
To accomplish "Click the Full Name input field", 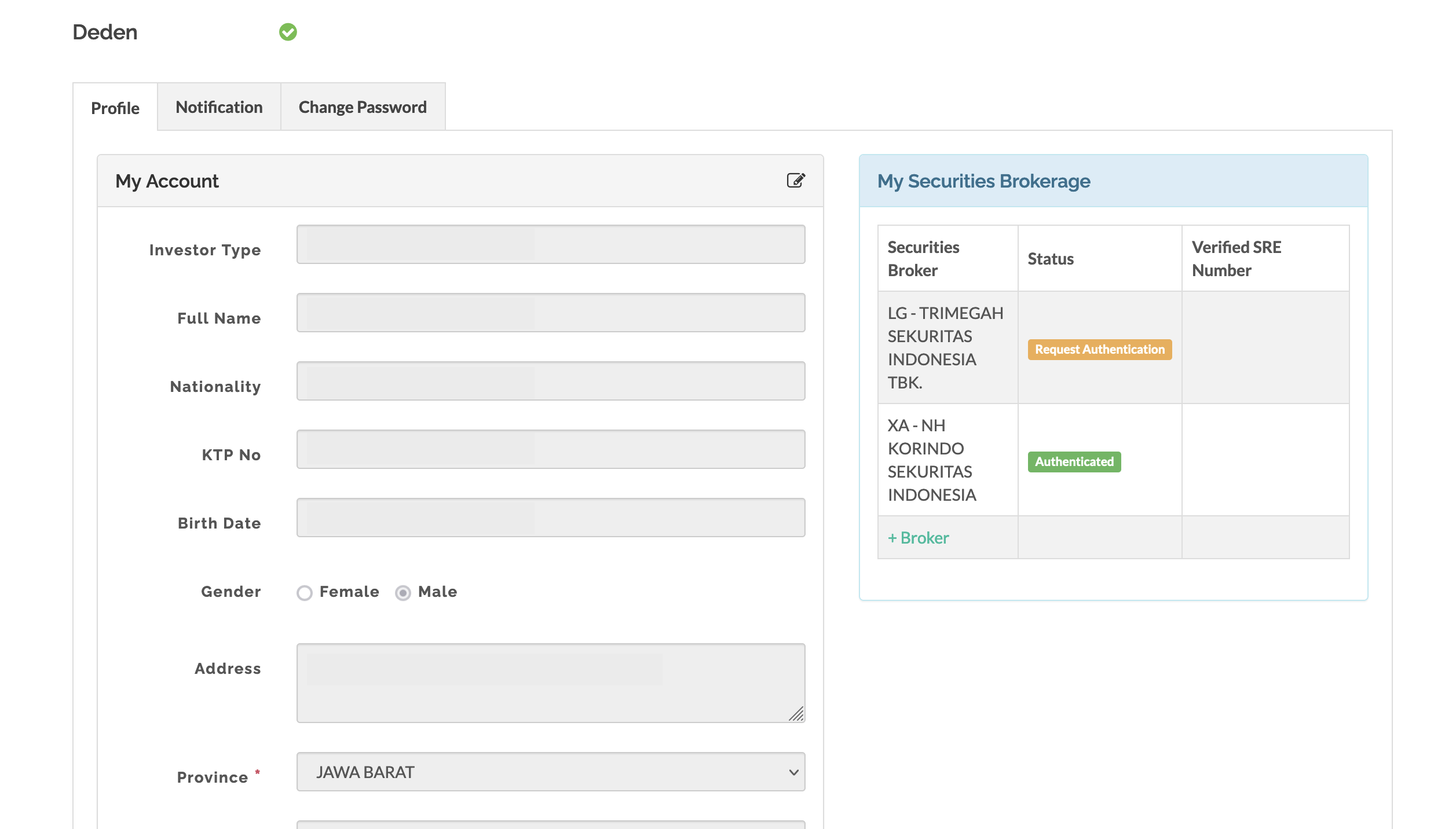I will 550,313.
